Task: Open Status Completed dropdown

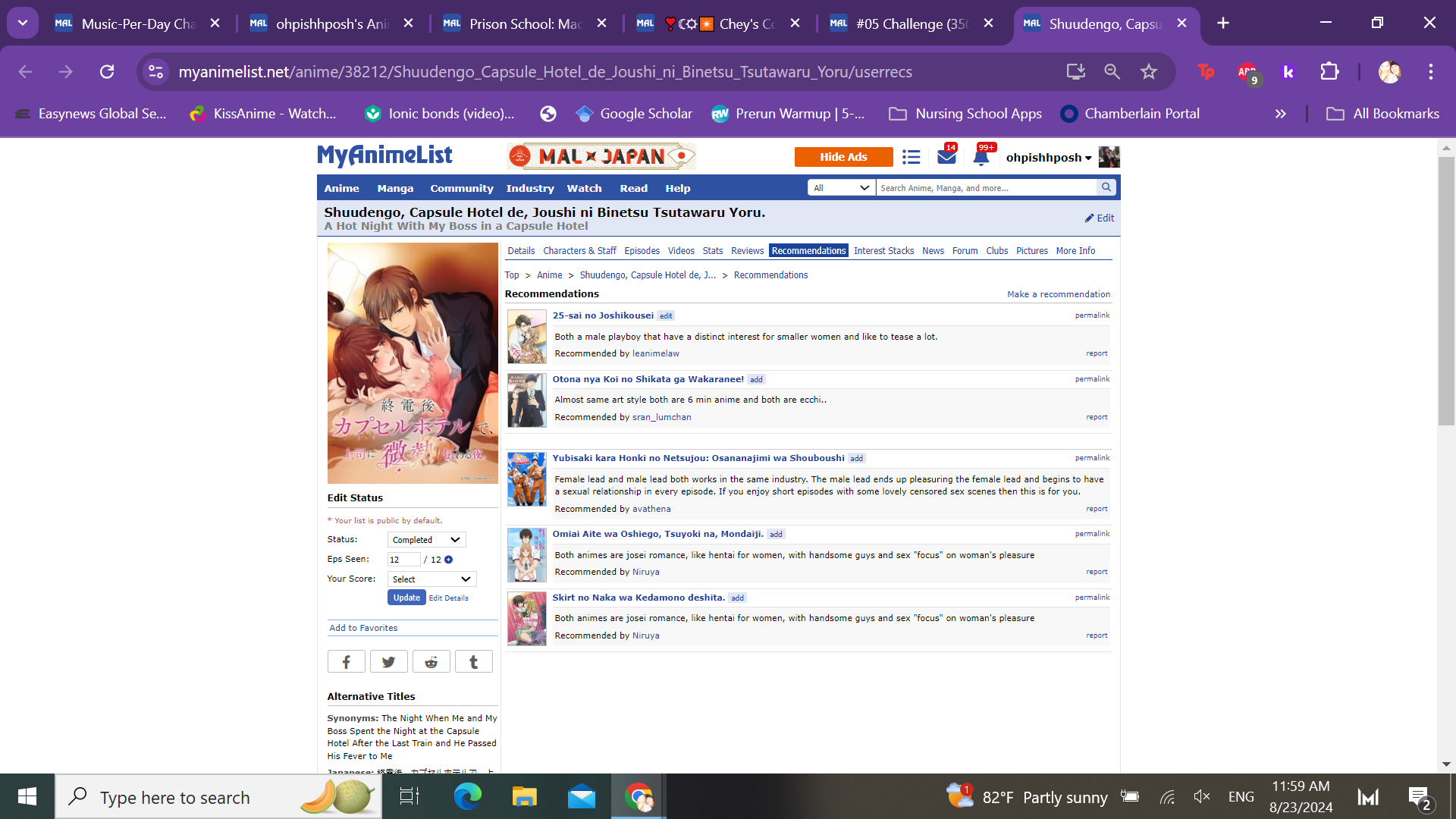Action: (x=426, y=540)
